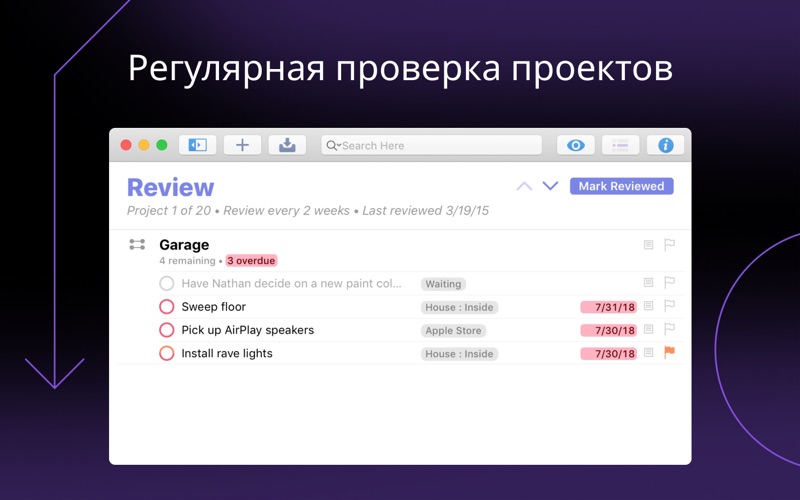Open note icon for Garage project
Image resolution: width=800 pixels, height=500 pixels.
[x=648, y=245]
